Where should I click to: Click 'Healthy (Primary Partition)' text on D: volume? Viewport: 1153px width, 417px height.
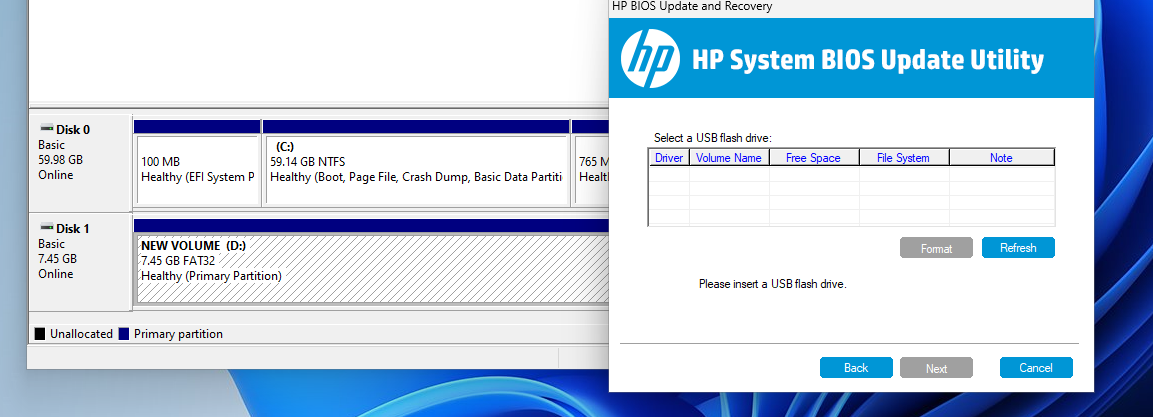point(211,276)
